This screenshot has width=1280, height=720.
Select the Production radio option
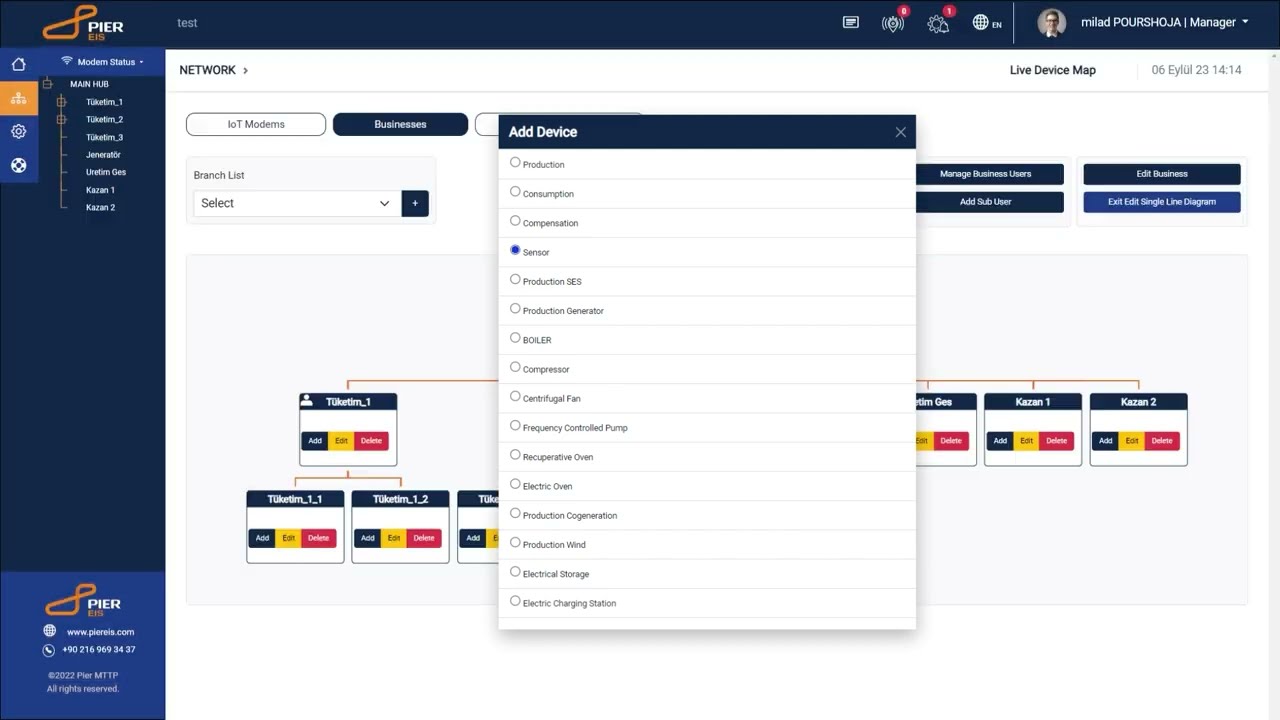(x=515, y=162)
